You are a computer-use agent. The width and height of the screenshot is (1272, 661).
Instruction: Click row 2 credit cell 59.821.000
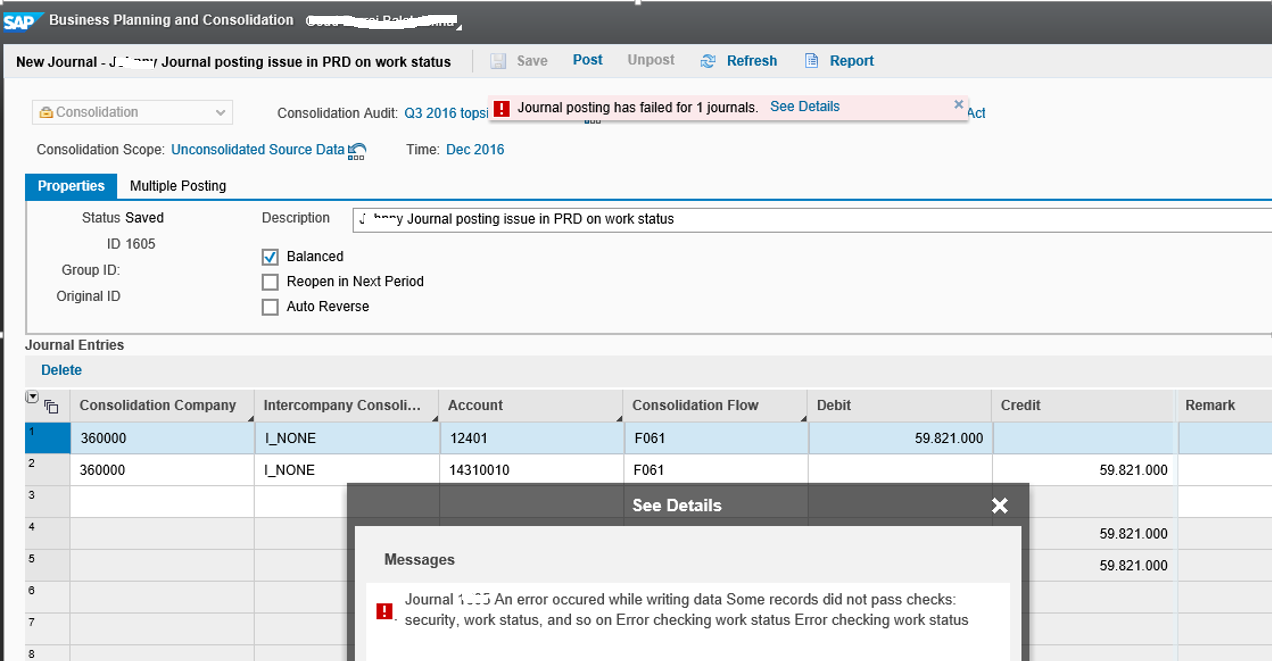pos(1084,470)
